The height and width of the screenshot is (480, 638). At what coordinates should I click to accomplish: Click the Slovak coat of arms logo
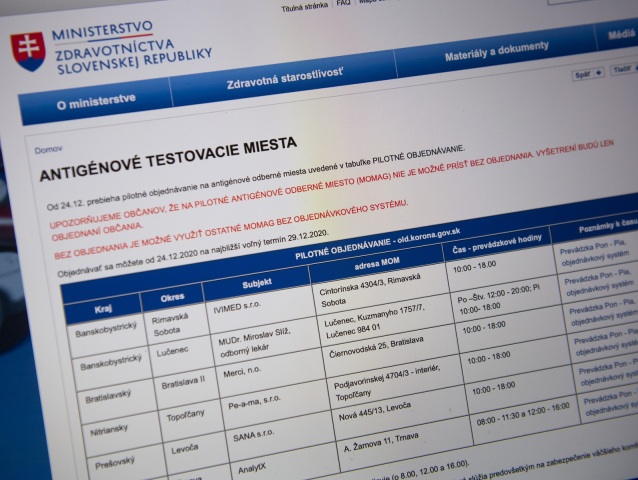(x=28, y=51)
